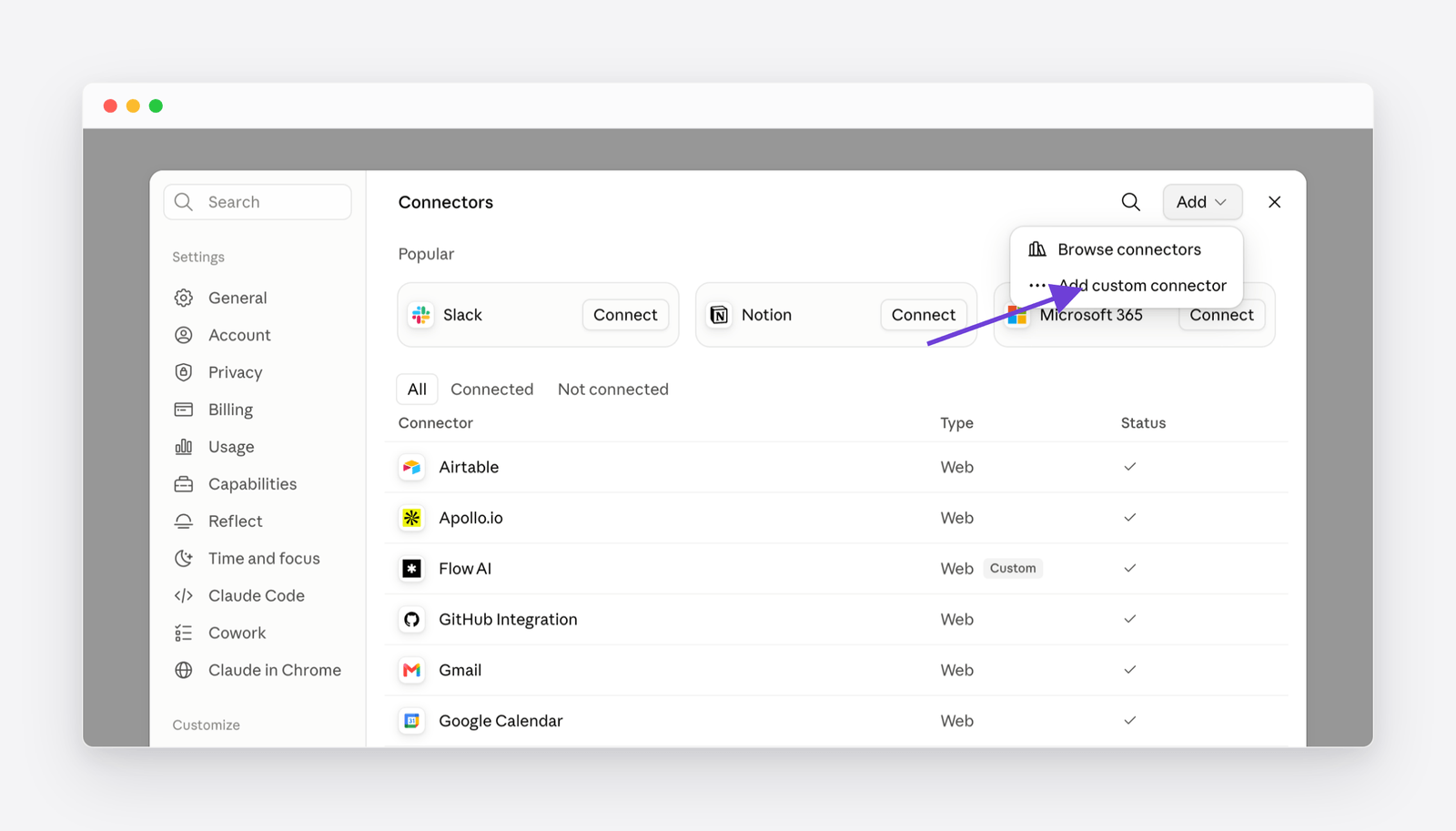The image size is (1456, 831).
Task: Click the Browse connectors library icon
Action: 1037,249
